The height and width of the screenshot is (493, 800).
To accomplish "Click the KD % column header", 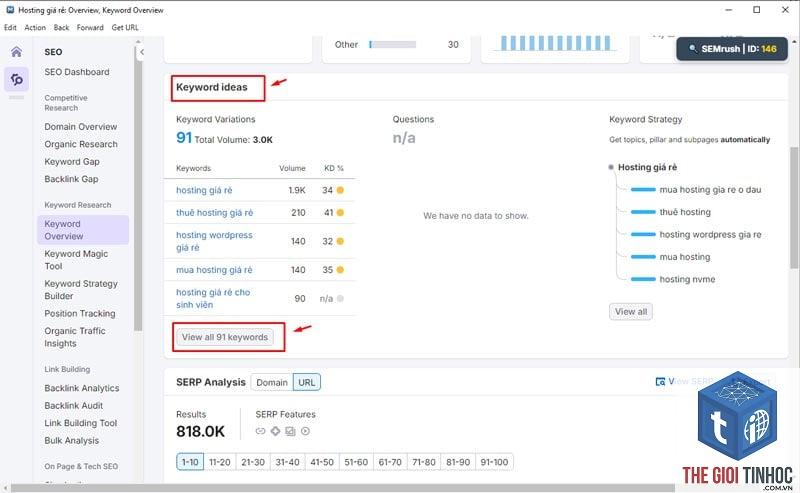I will coord(334,168).
